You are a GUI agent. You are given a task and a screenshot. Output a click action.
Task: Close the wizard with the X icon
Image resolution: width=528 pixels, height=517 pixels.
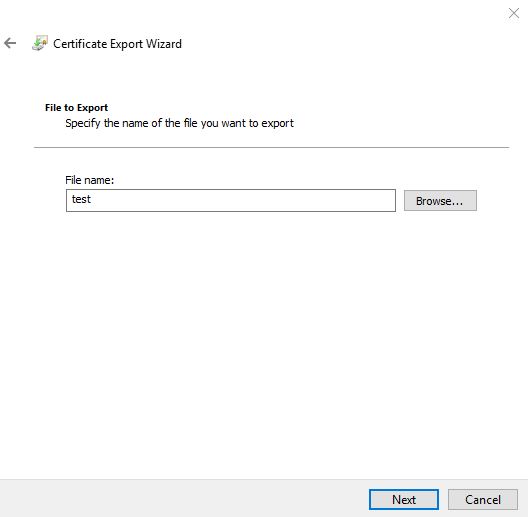point(514,13)
